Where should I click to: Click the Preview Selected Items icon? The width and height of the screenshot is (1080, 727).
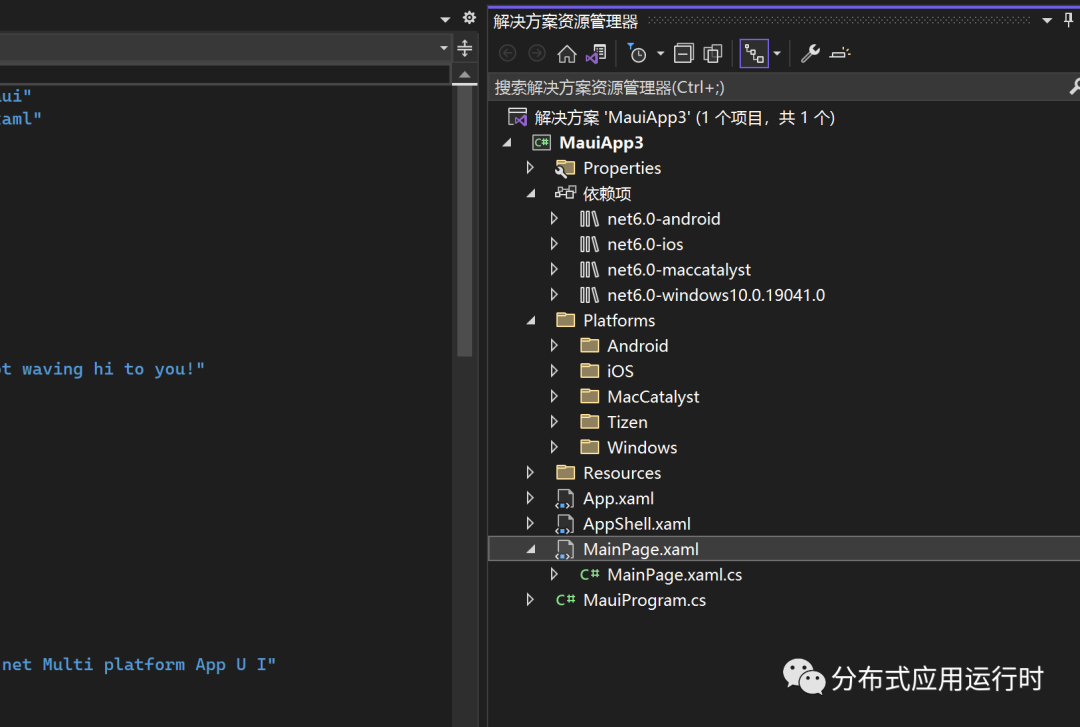pyautogui.click(x=840, y=53)
